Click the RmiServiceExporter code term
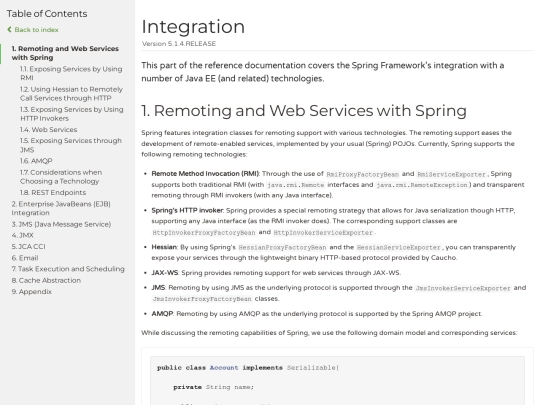The height and width of the screenshot is (405, 540). click(451, 174)
